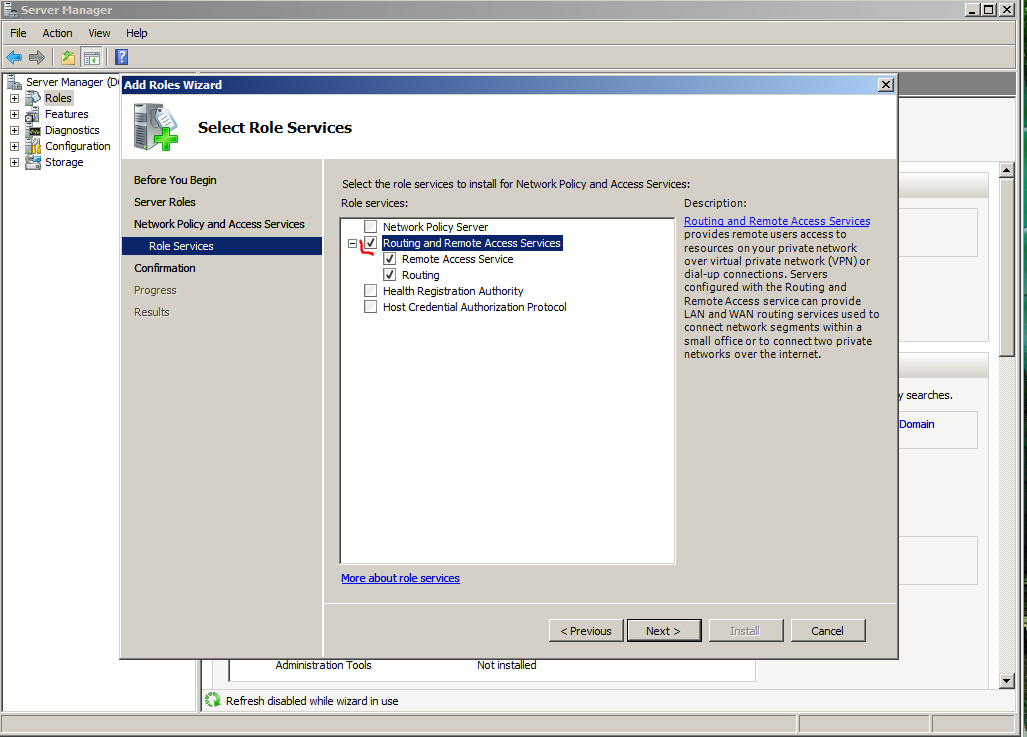Select the Roles tree item label
This screenshot has width=1027, height=737.
[58, 98]
